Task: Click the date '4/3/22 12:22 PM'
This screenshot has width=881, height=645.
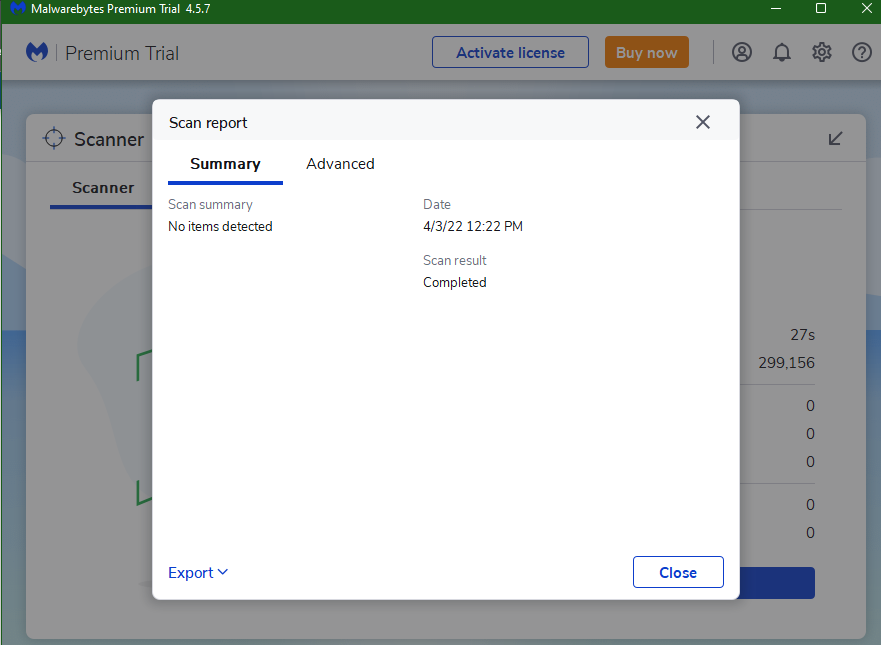Action: point(473,226)
